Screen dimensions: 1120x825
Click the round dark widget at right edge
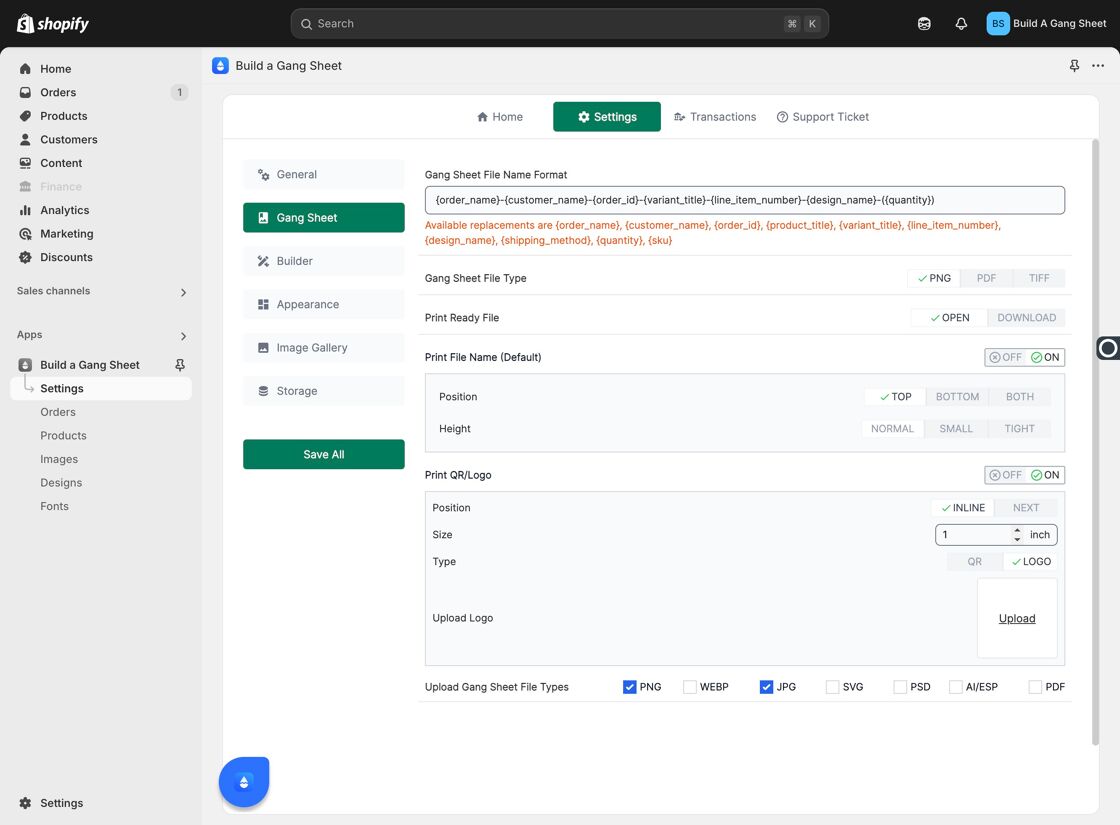pyautogui.click(x=1108, y=348)
